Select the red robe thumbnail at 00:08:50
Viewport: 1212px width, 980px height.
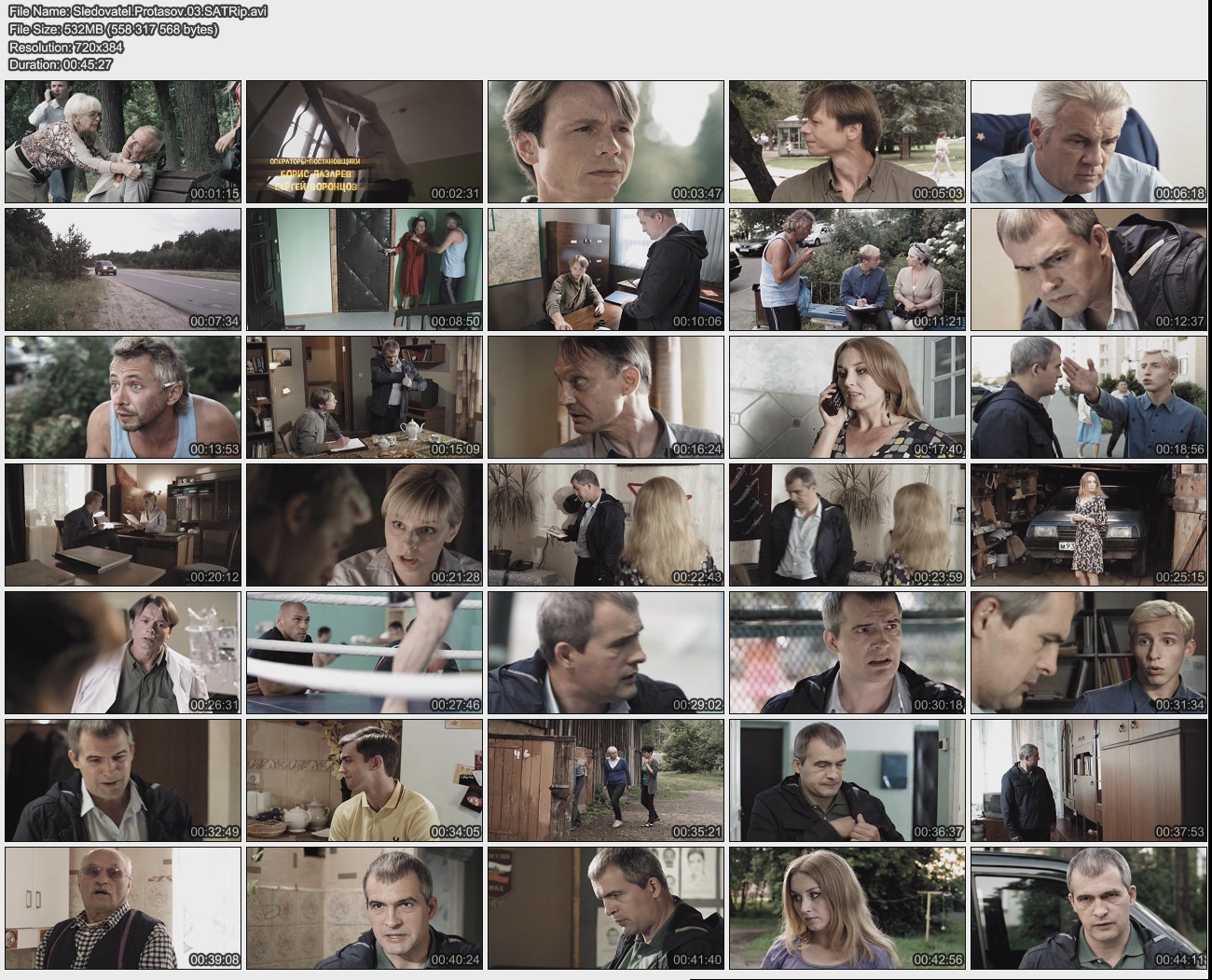(x=365, y=269)
